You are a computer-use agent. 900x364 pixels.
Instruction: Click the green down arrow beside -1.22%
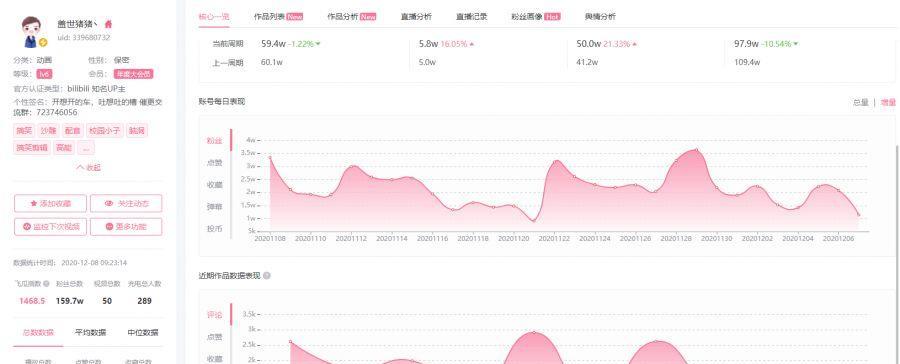pos(318,44)
